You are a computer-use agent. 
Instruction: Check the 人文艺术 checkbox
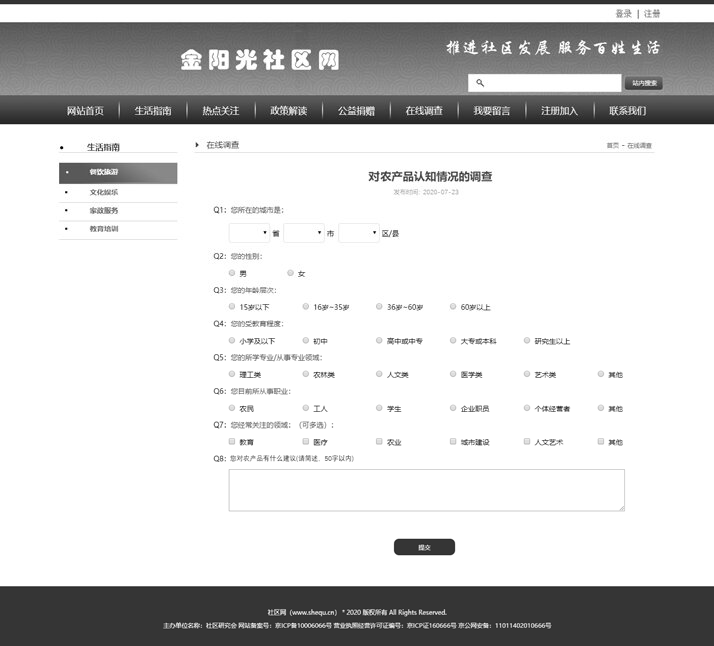(x=526, y=441)
